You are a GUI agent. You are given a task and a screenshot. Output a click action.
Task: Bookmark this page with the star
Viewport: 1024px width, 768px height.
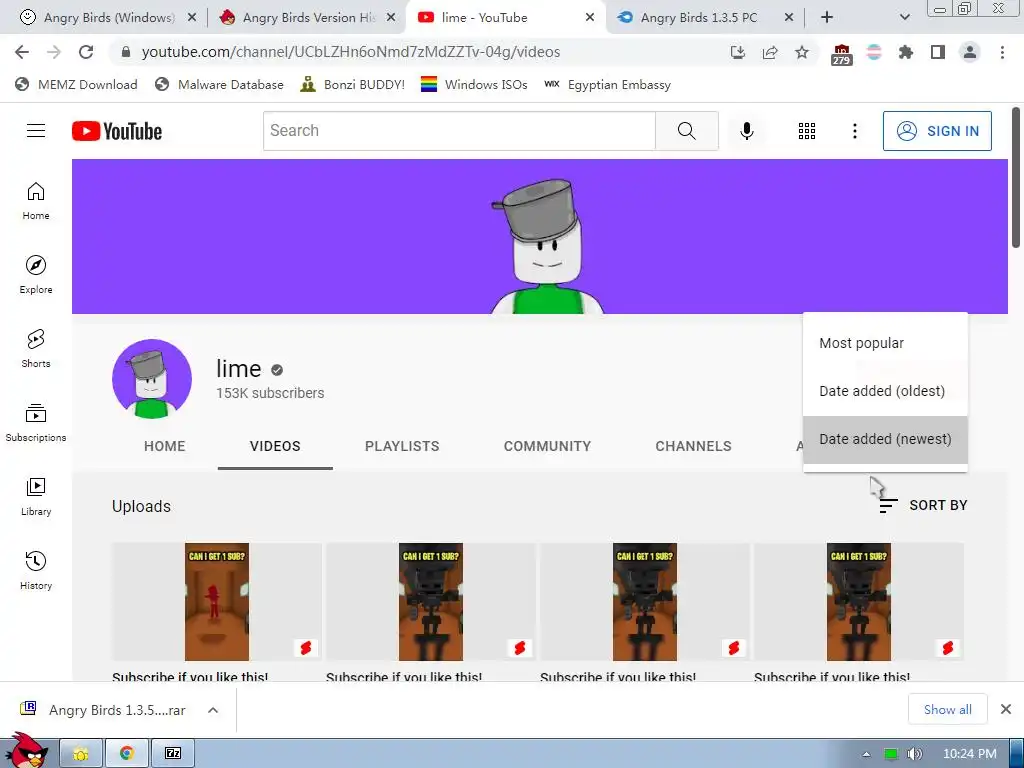point(801,52)
